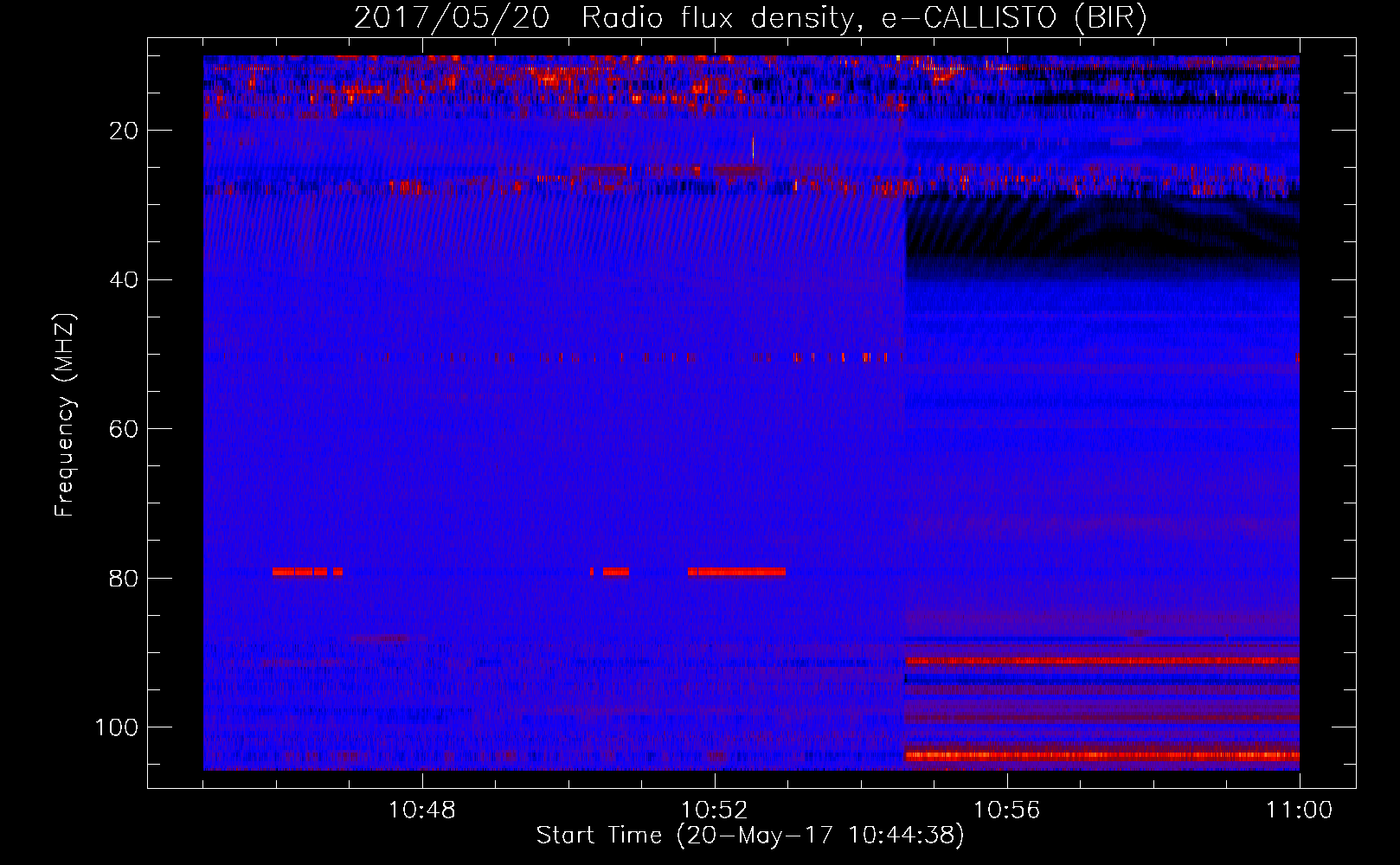Click the long red burst at 80 MHz near 10:52
The image size is (1400, 865).
(737, 572)
